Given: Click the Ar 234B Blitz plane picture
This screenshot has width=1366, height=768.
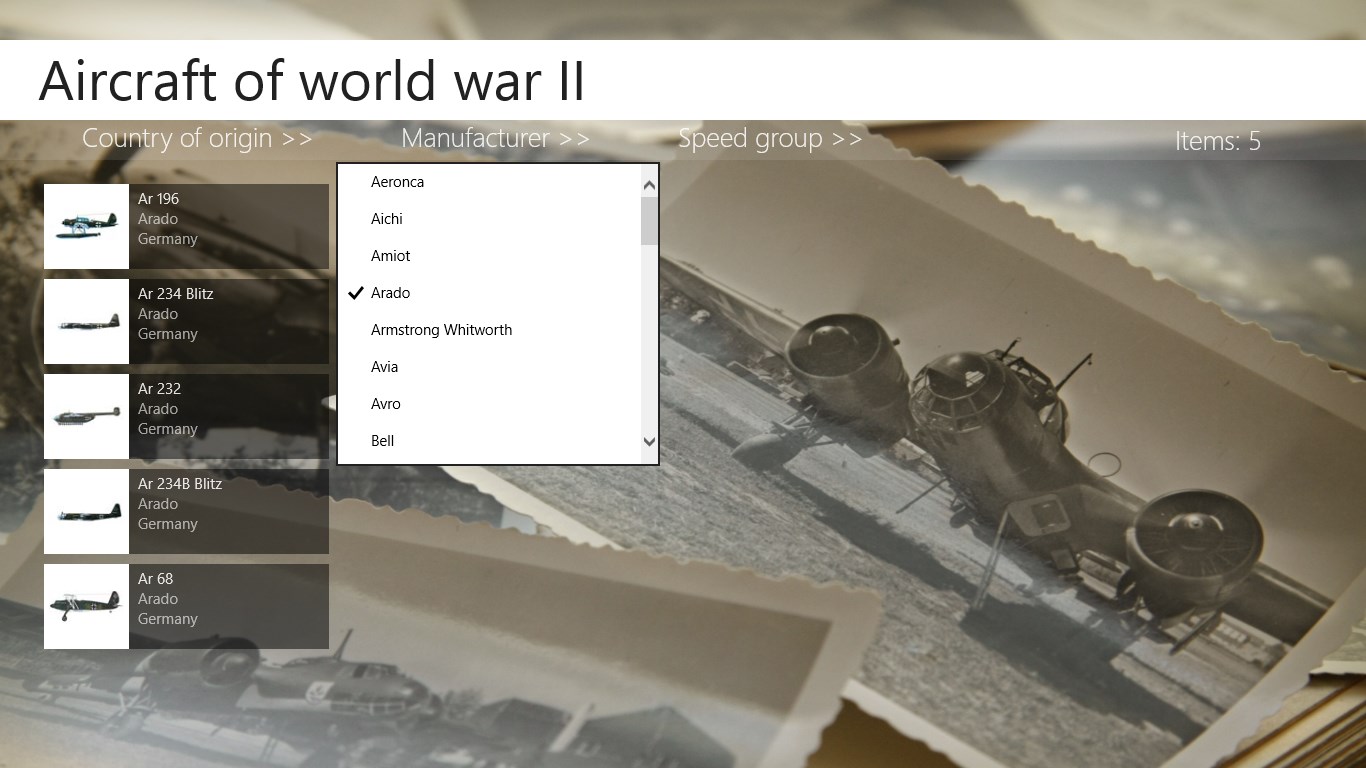Looking at the screenshot, I should click(86, 511).
